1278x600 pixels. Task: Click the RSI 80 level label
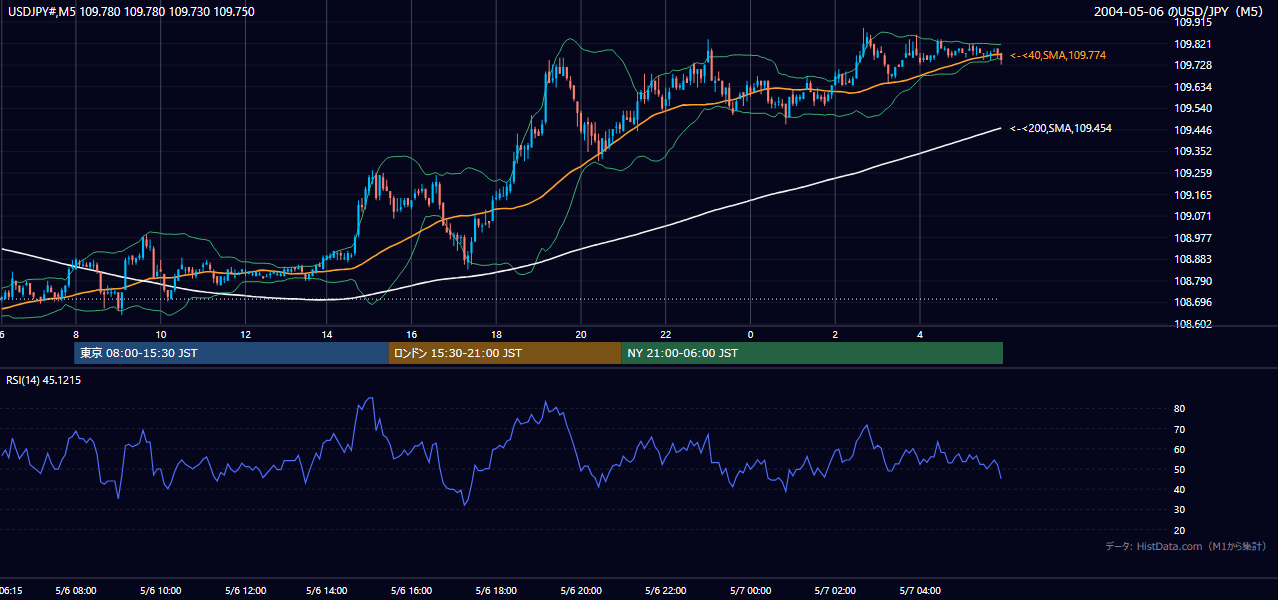click(1180, 409)
